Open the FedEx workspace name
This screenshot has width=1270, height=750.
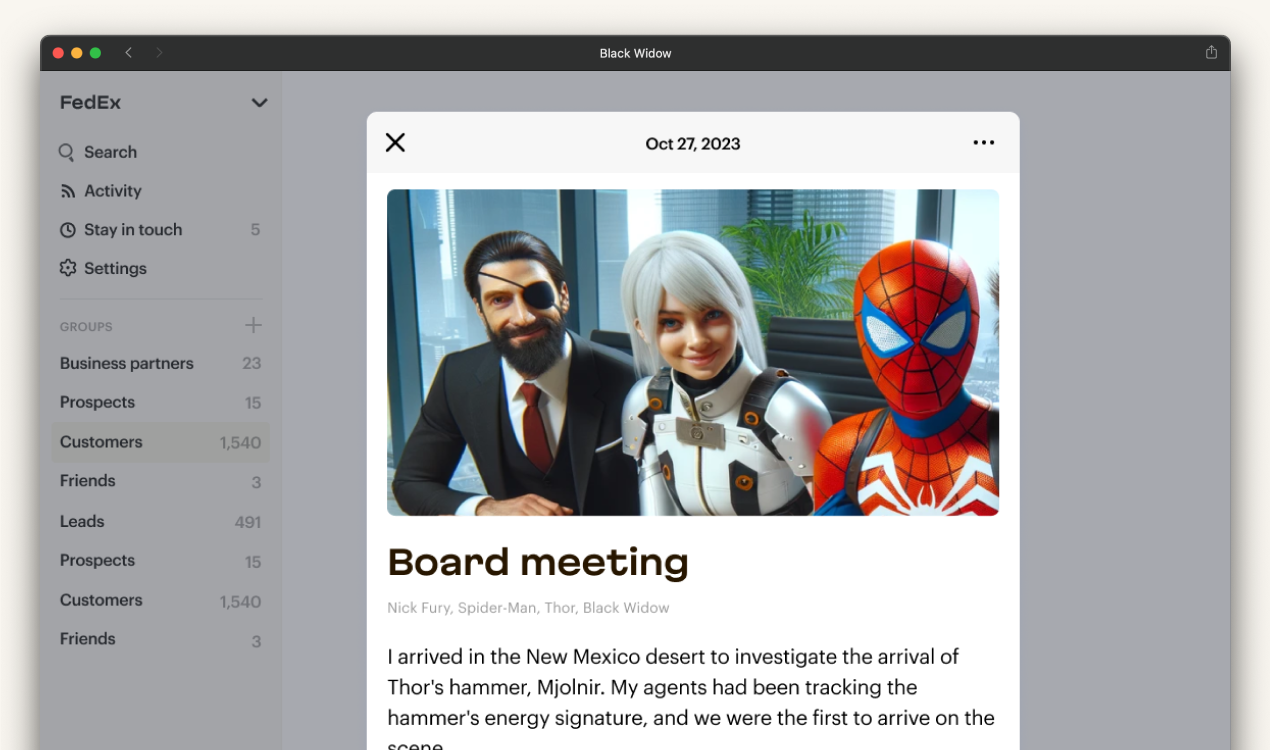coord(90,102)
